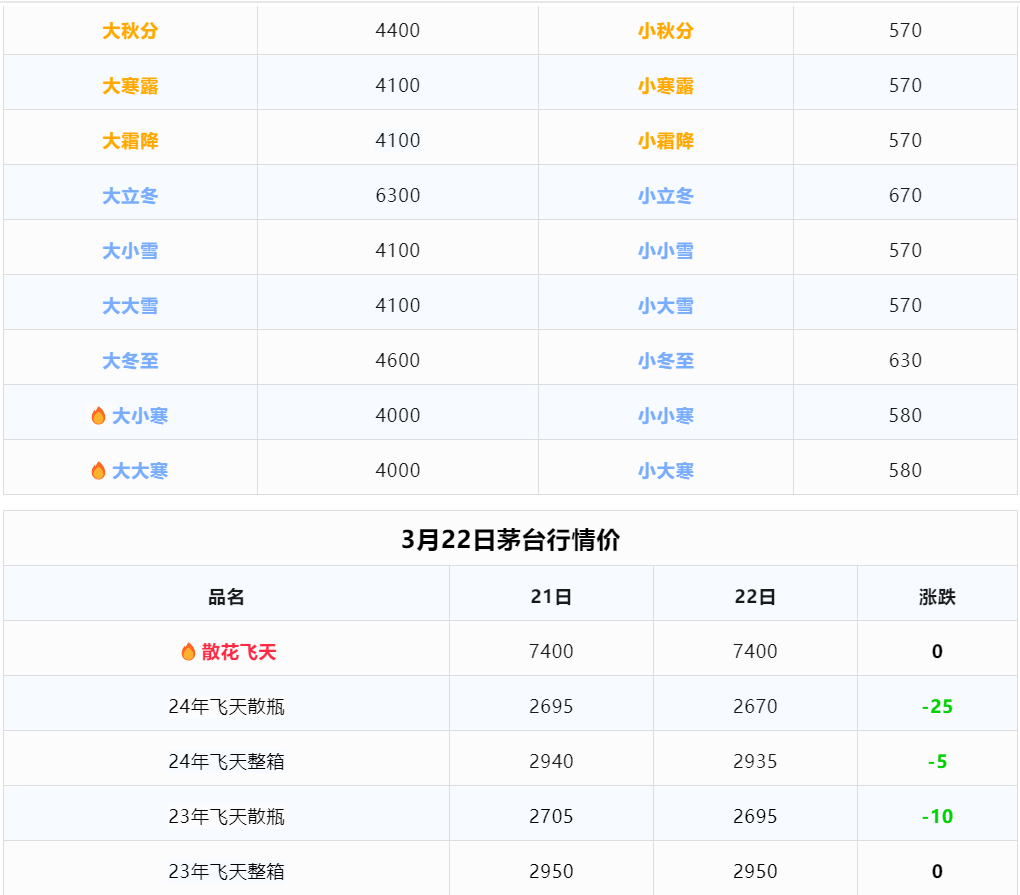This screenshot has width=1020, height=895.
Task: Select the 小大雪 entry
Action: pos(665,306)
